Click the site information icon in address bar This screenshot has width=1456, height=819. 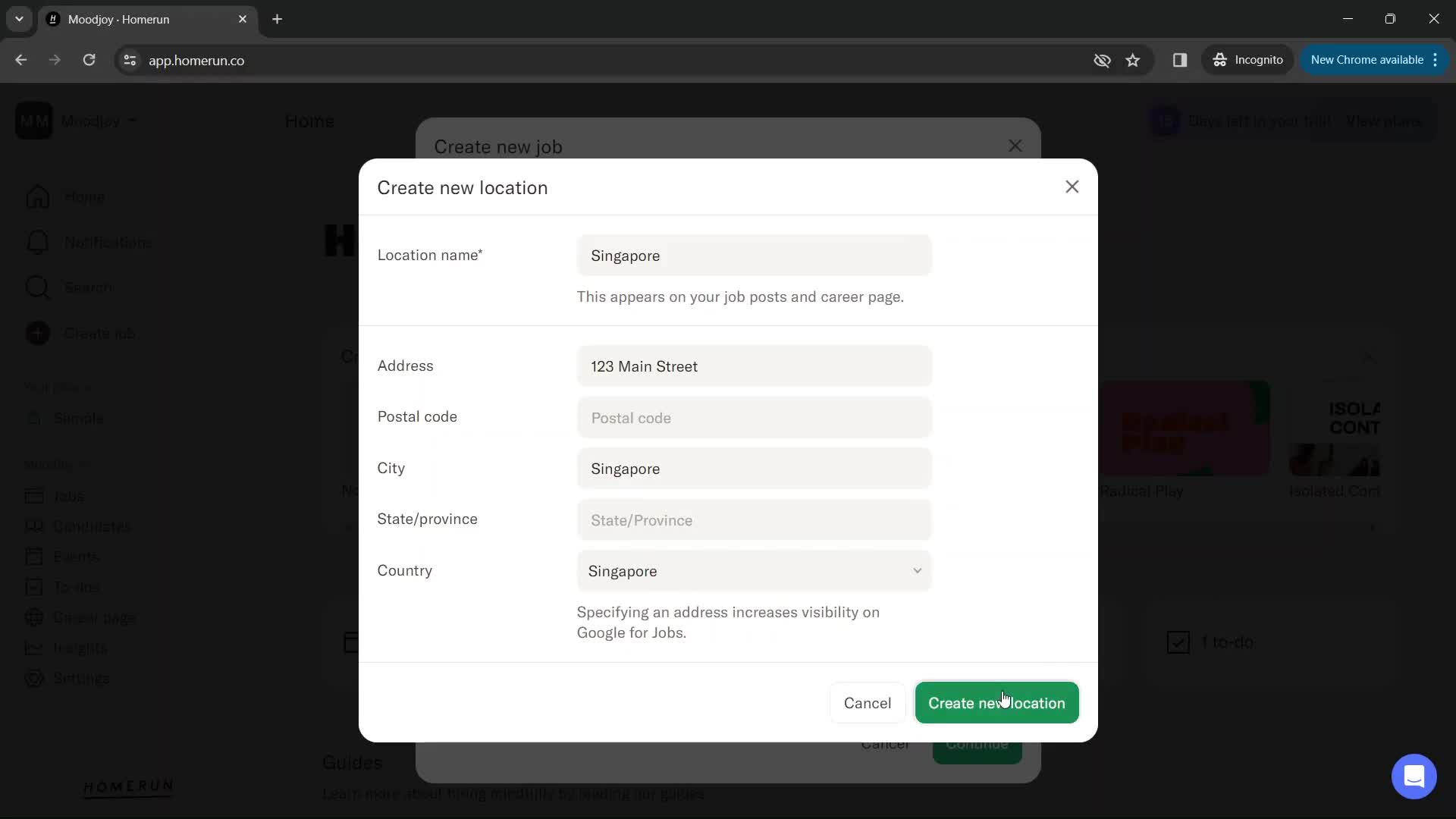[x=130, y=61]
